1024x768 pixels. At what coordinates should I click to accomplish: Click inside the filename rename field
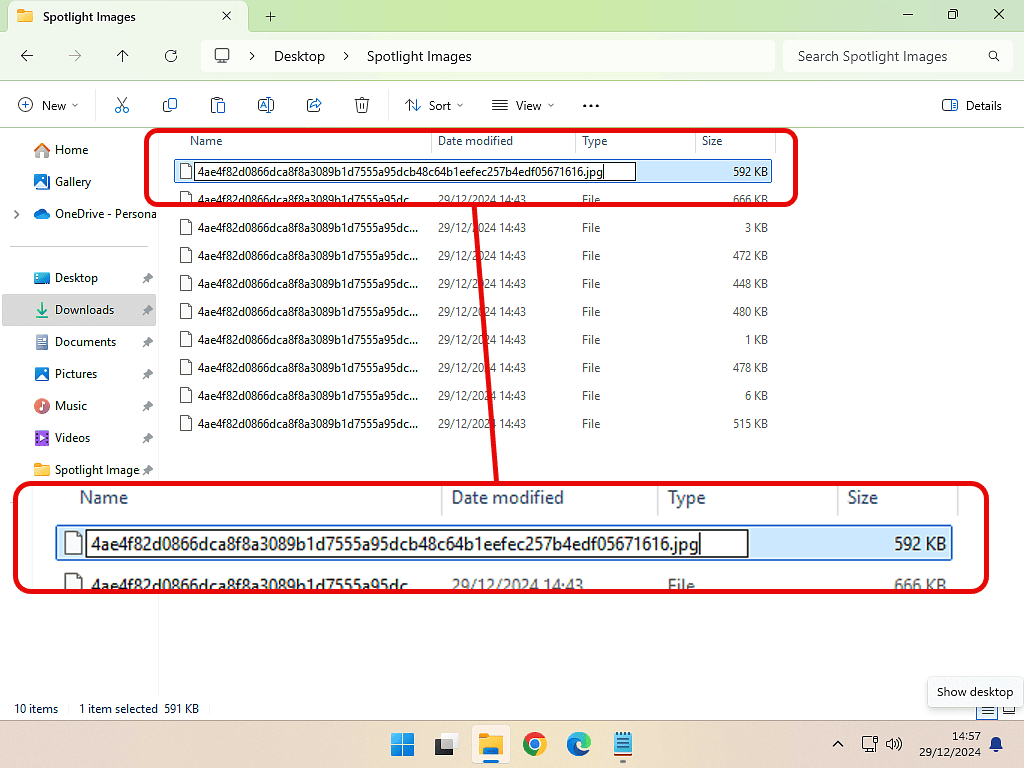click(413, 171)
